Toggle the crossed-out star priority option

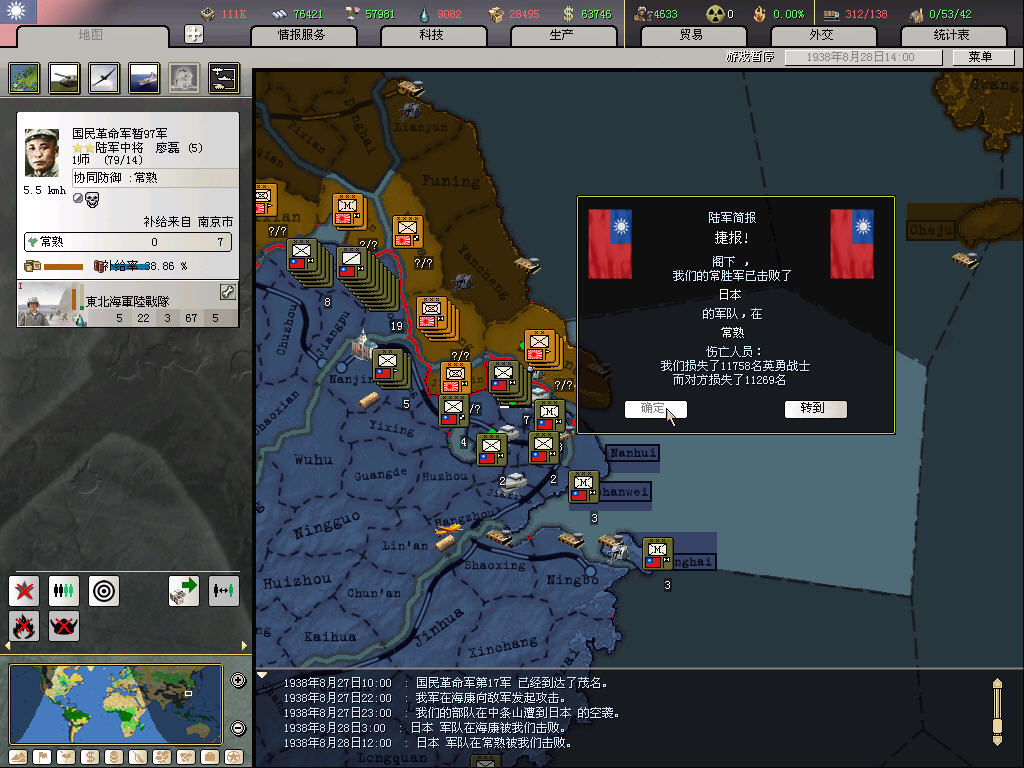coord(24,591)
